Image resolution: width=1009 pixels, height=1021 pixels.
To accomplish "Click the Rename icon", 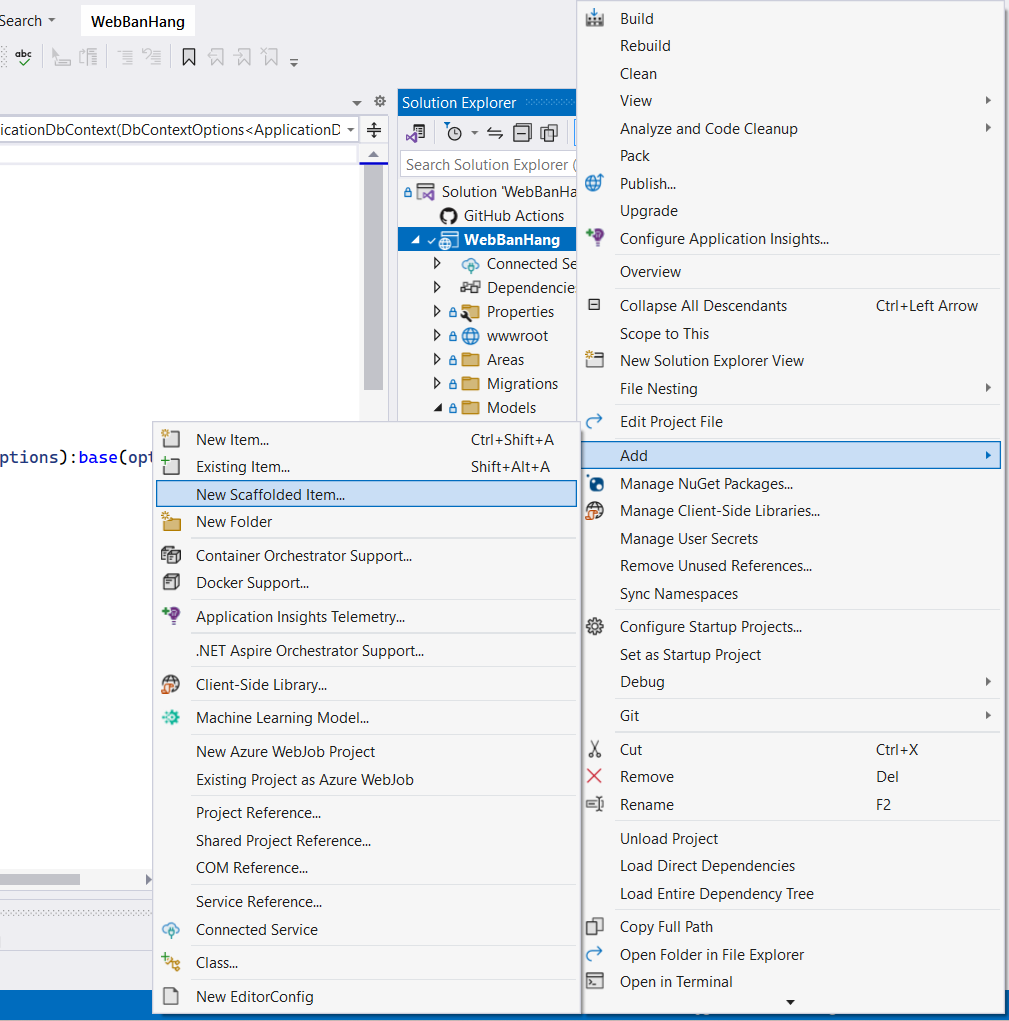I will pos(595,804).
